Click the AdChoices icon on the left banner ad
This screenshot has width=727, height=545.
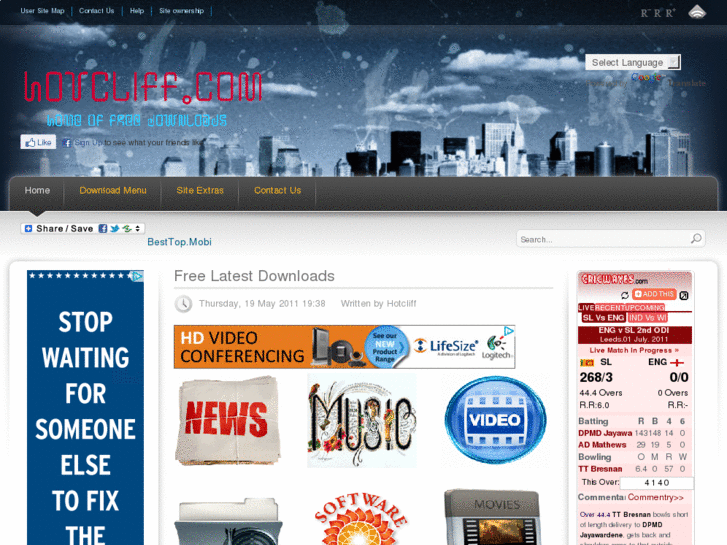pos(138,276)
